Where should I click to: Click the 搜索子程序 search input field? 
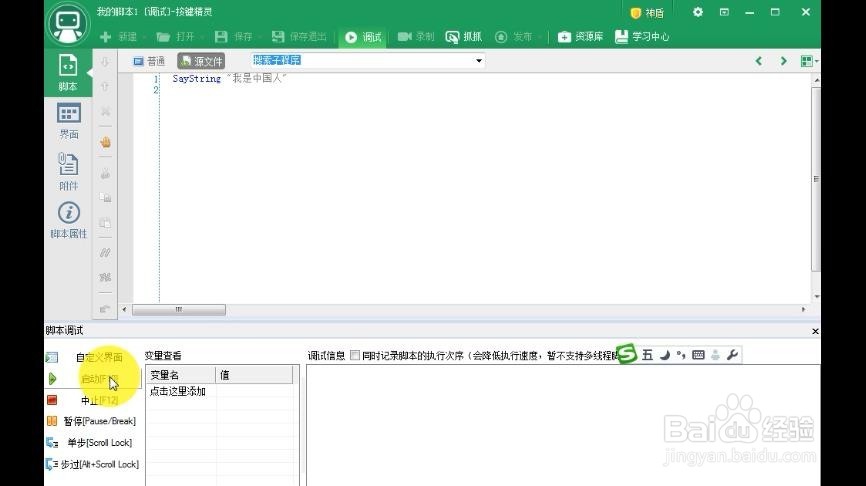(x=362, y=60)
